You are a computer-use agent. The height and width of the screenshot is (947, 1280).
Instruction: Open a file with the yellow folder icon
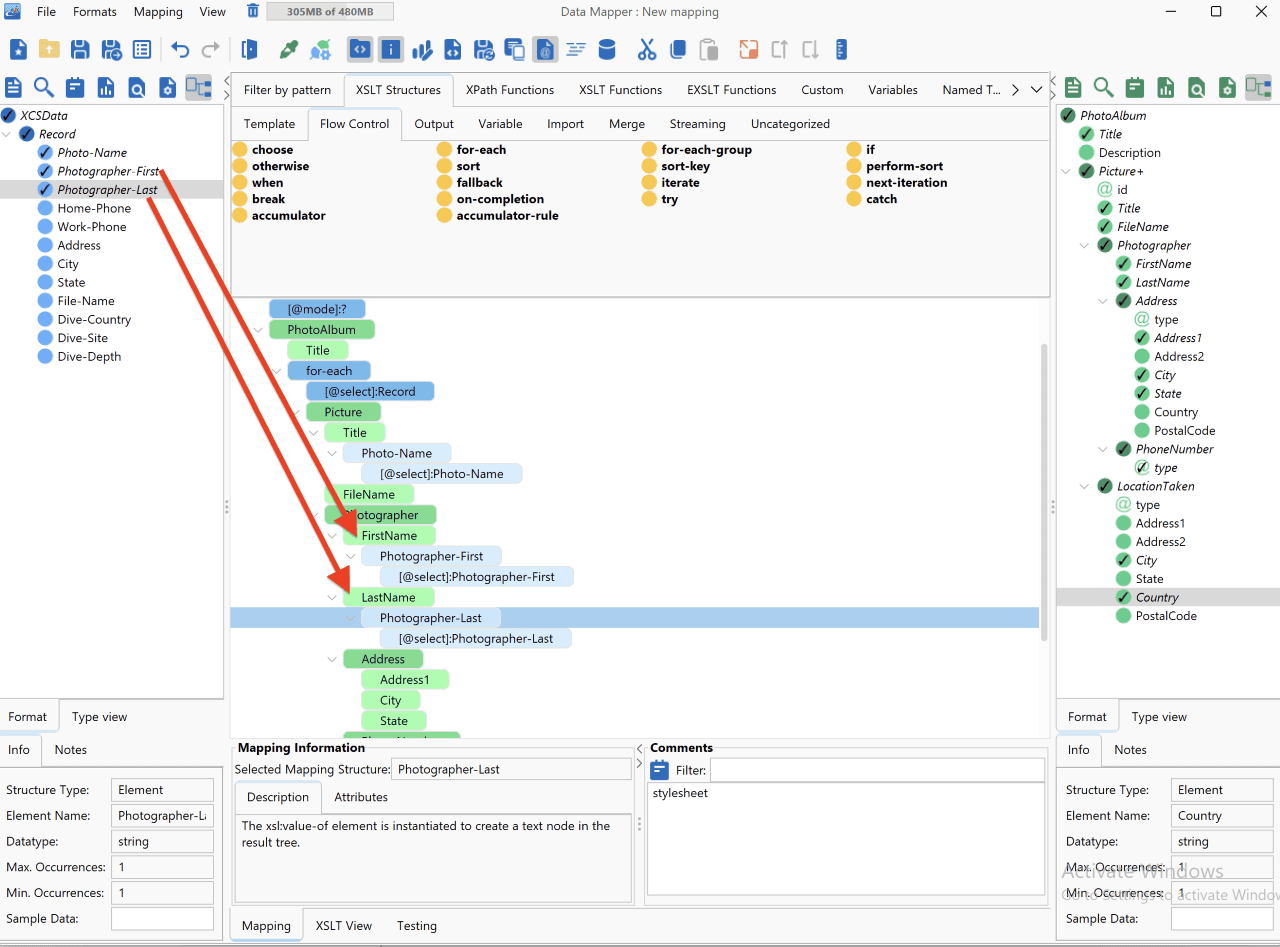(x=49, y=49)
